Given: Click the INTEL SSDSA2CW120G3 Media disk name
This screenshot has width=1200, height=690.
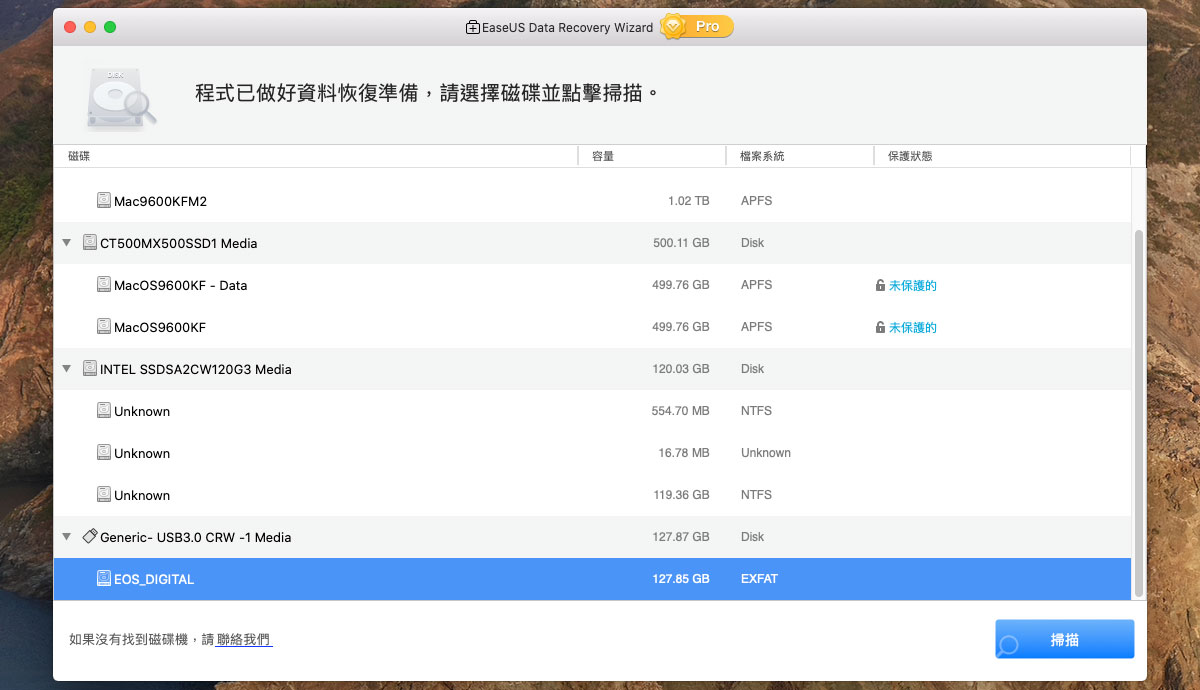Looking at the screenshot, I should 196,369.
